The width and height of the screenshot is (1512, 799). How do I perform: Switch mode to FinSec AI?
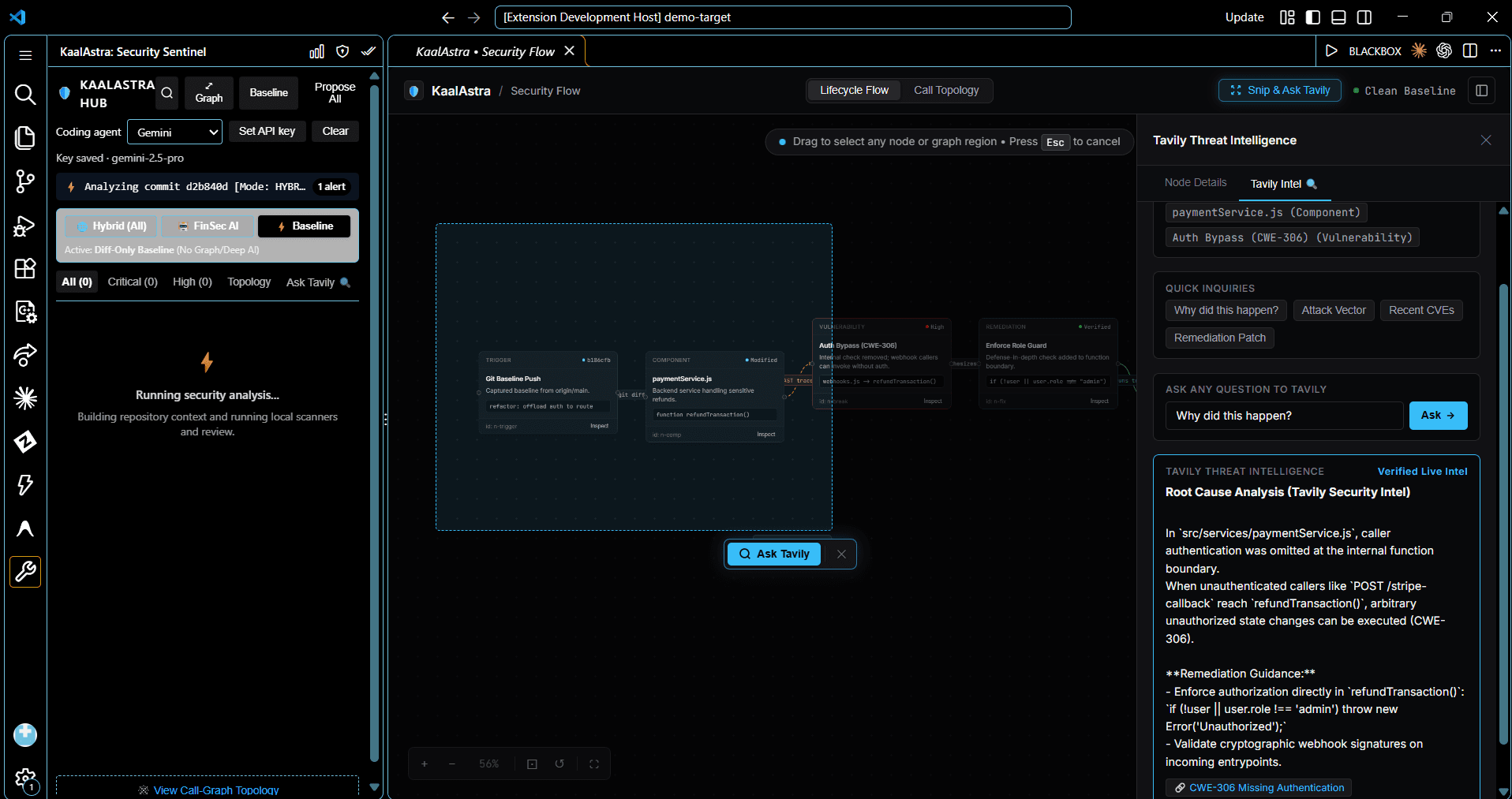208,226
